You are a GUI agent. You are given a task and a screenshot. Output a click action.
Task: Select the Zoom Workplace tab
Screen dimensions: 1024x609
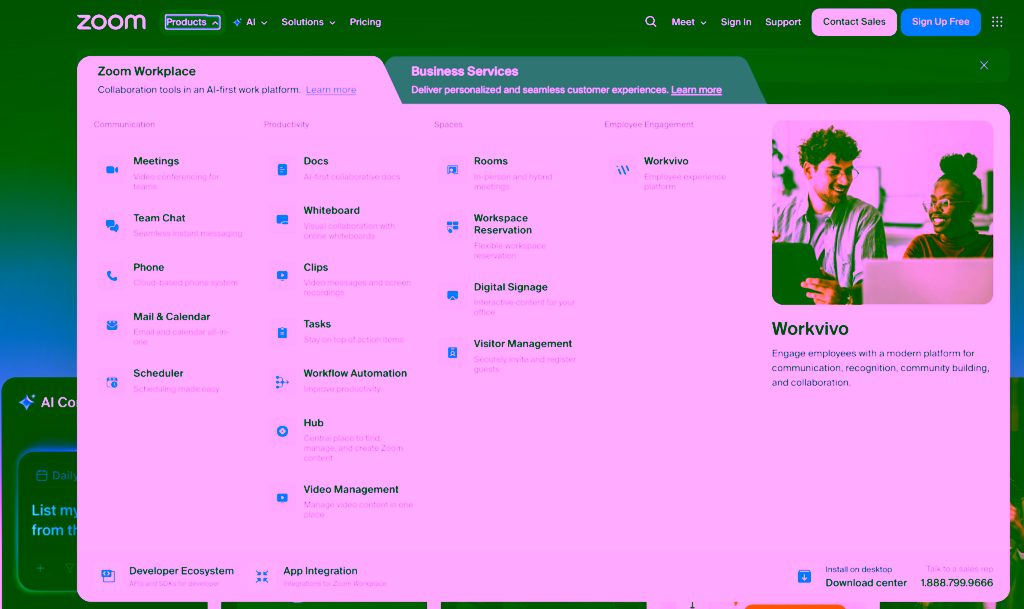pos(147,72)
